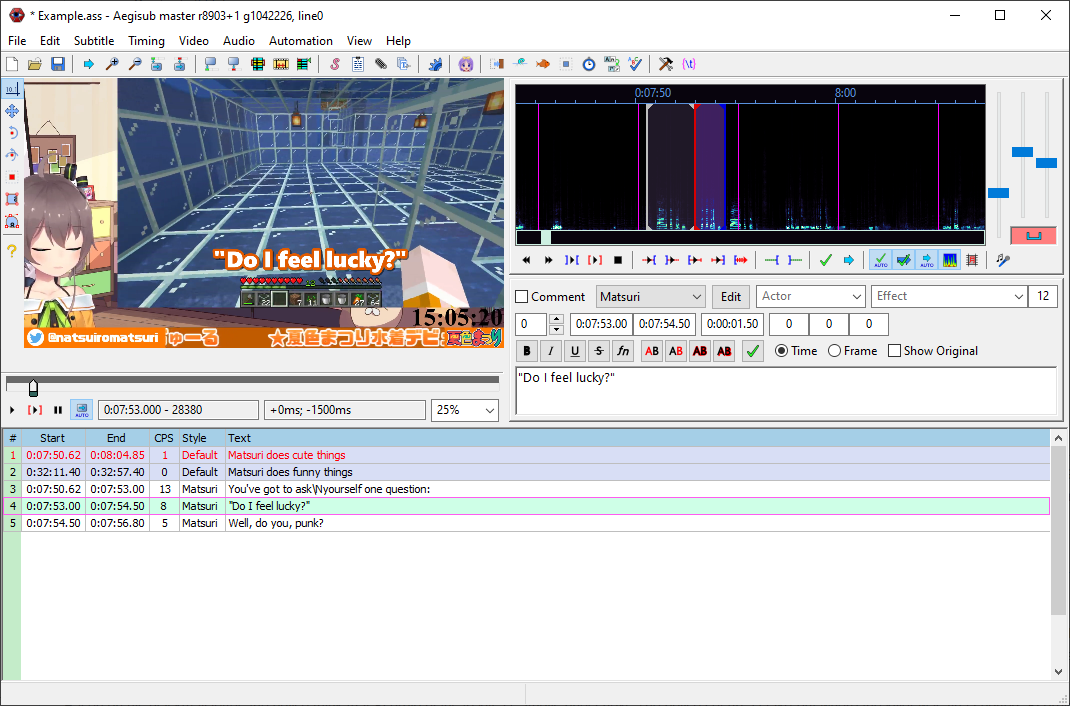Toggle karaoke mode microphone icon

[x=1003, y=260]
